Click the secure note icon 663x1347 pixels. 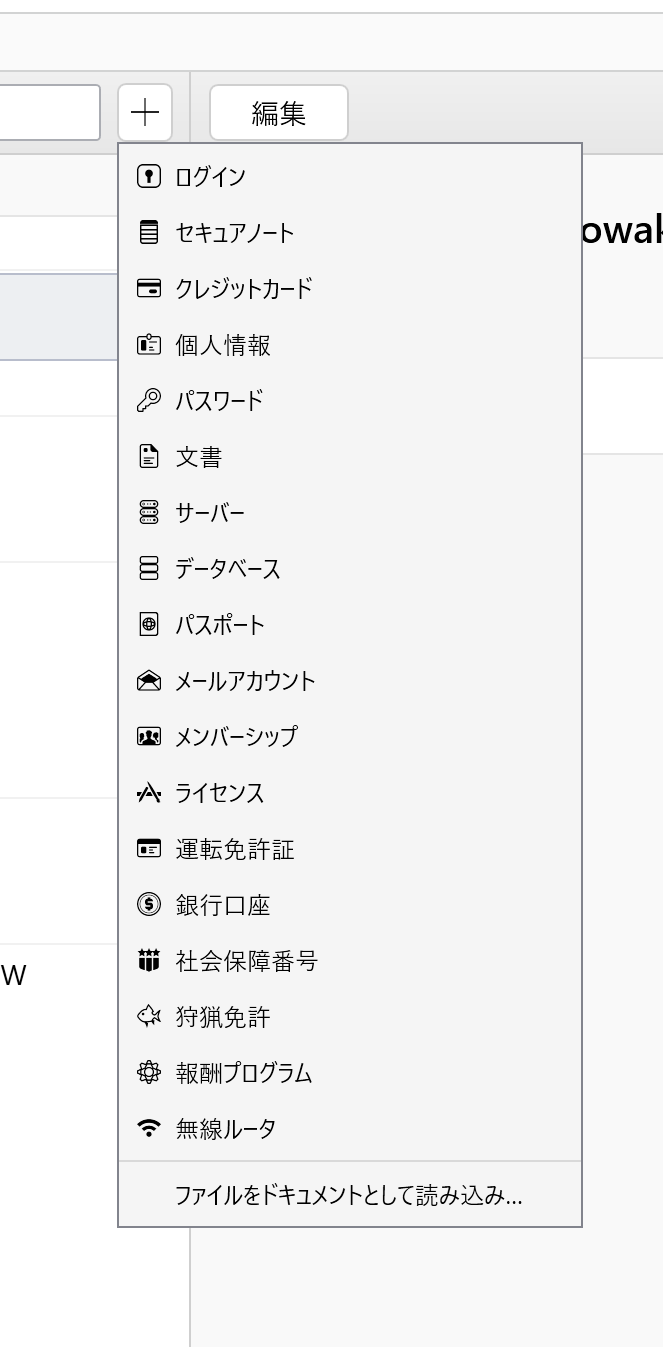pos(148,233)
